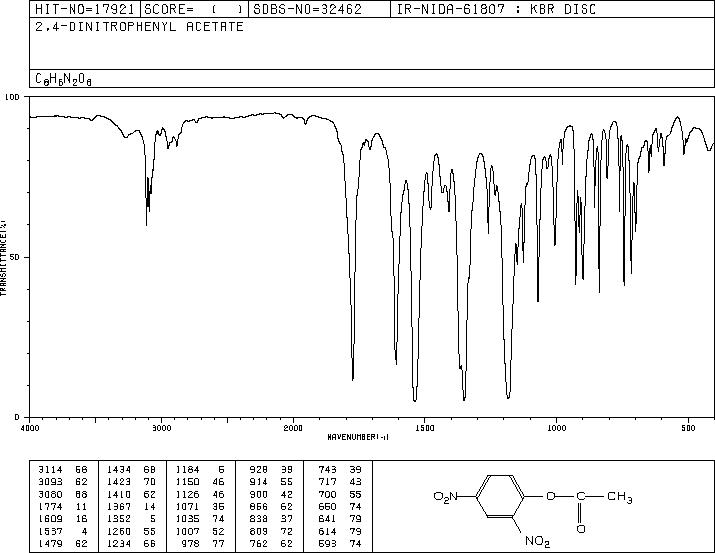The width and height of the screenshot is (715, 553).
Task: Select peak table entry 866
Action: point(271,507)
